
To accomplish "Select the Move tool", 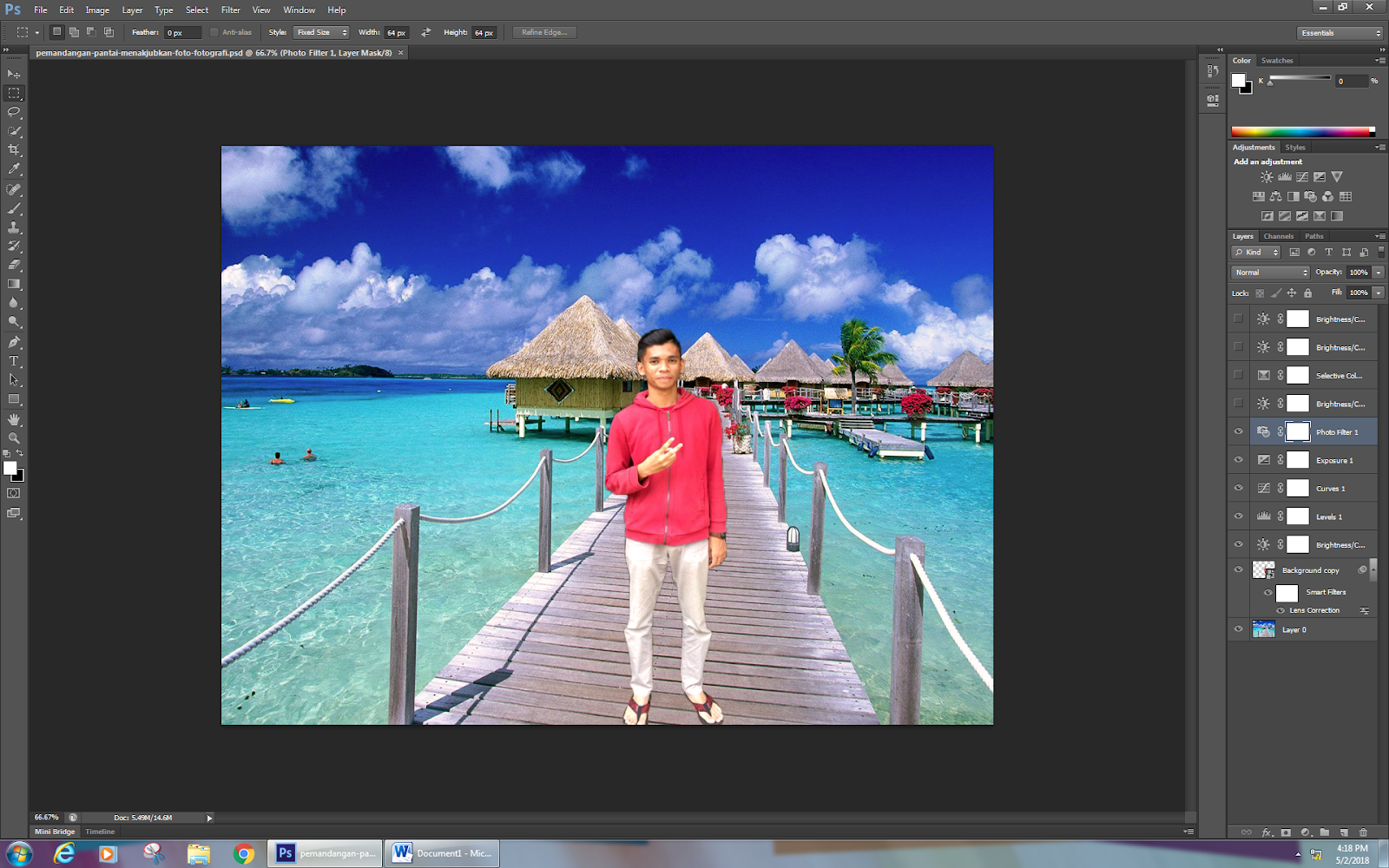I will click(x=13, y=74).
